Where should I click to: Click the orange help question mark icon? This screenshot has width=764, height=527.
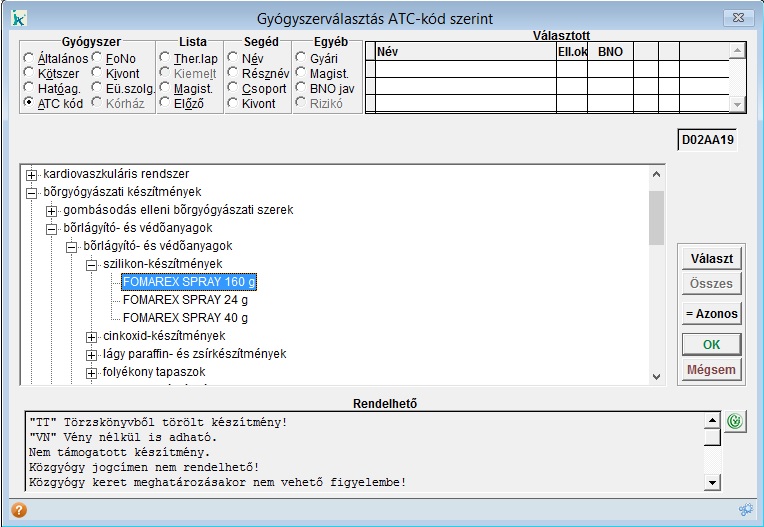[x=18, y=509]
